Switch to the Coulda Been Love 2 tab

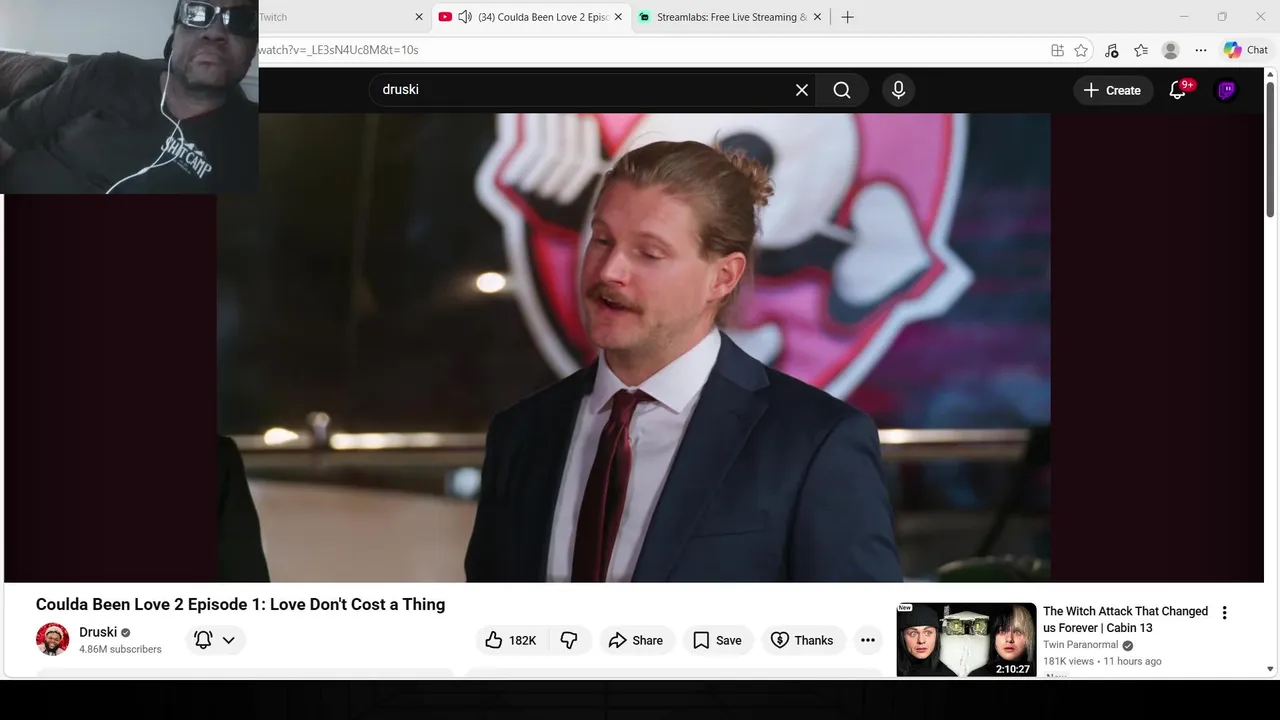(530, 17)
